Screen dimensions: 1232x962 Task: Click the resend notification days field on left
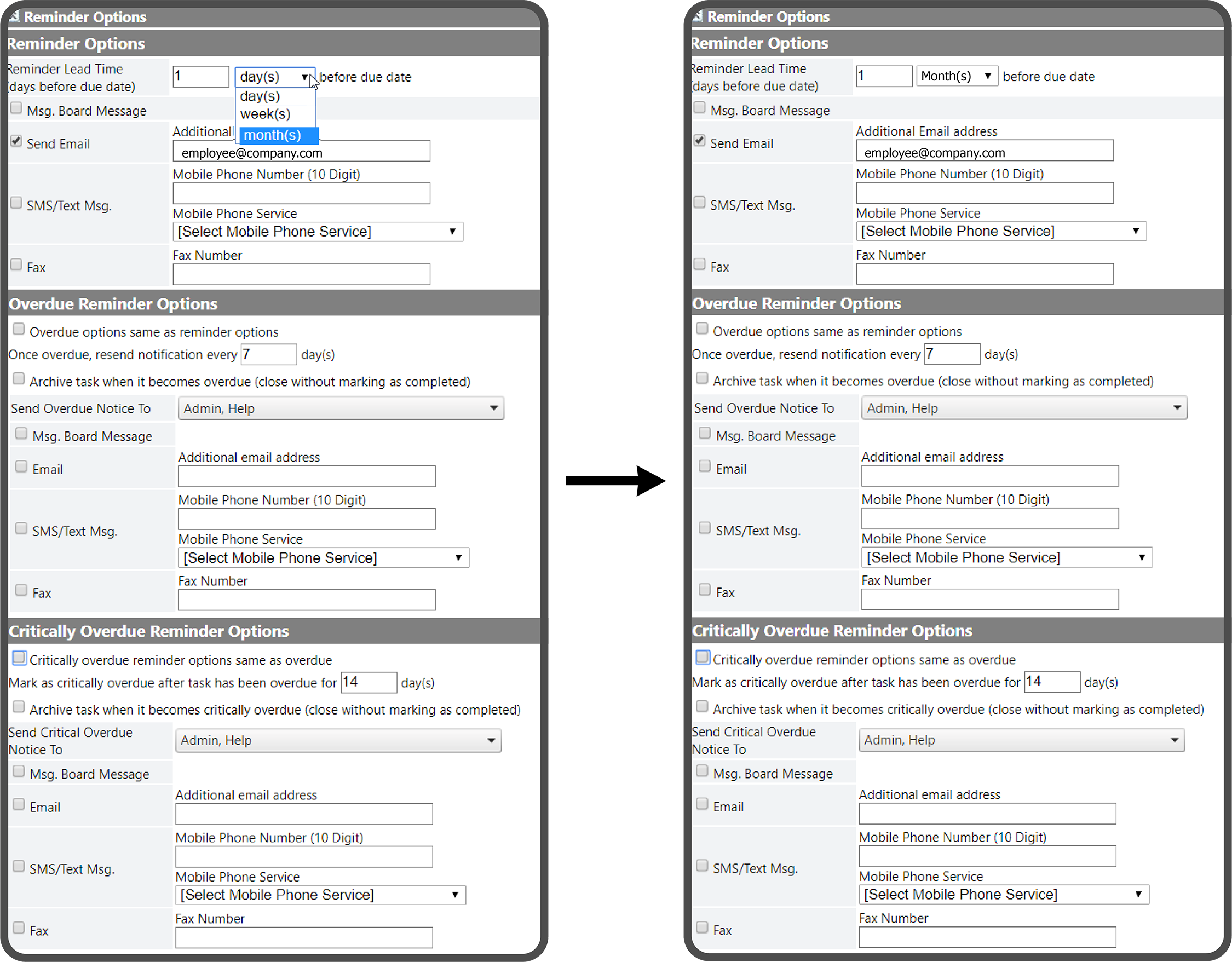click(x=268, y=354)
